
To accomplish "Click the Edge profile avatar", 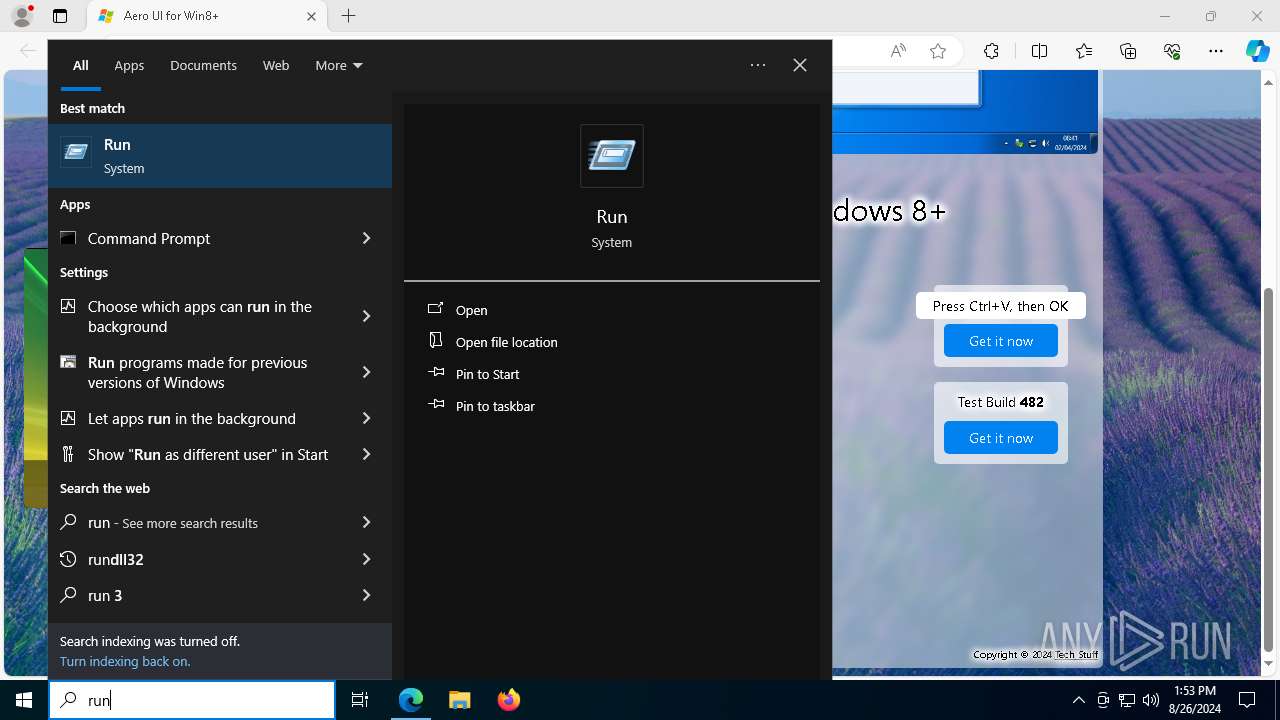I will pyautogui.click(x=22, y=16).
